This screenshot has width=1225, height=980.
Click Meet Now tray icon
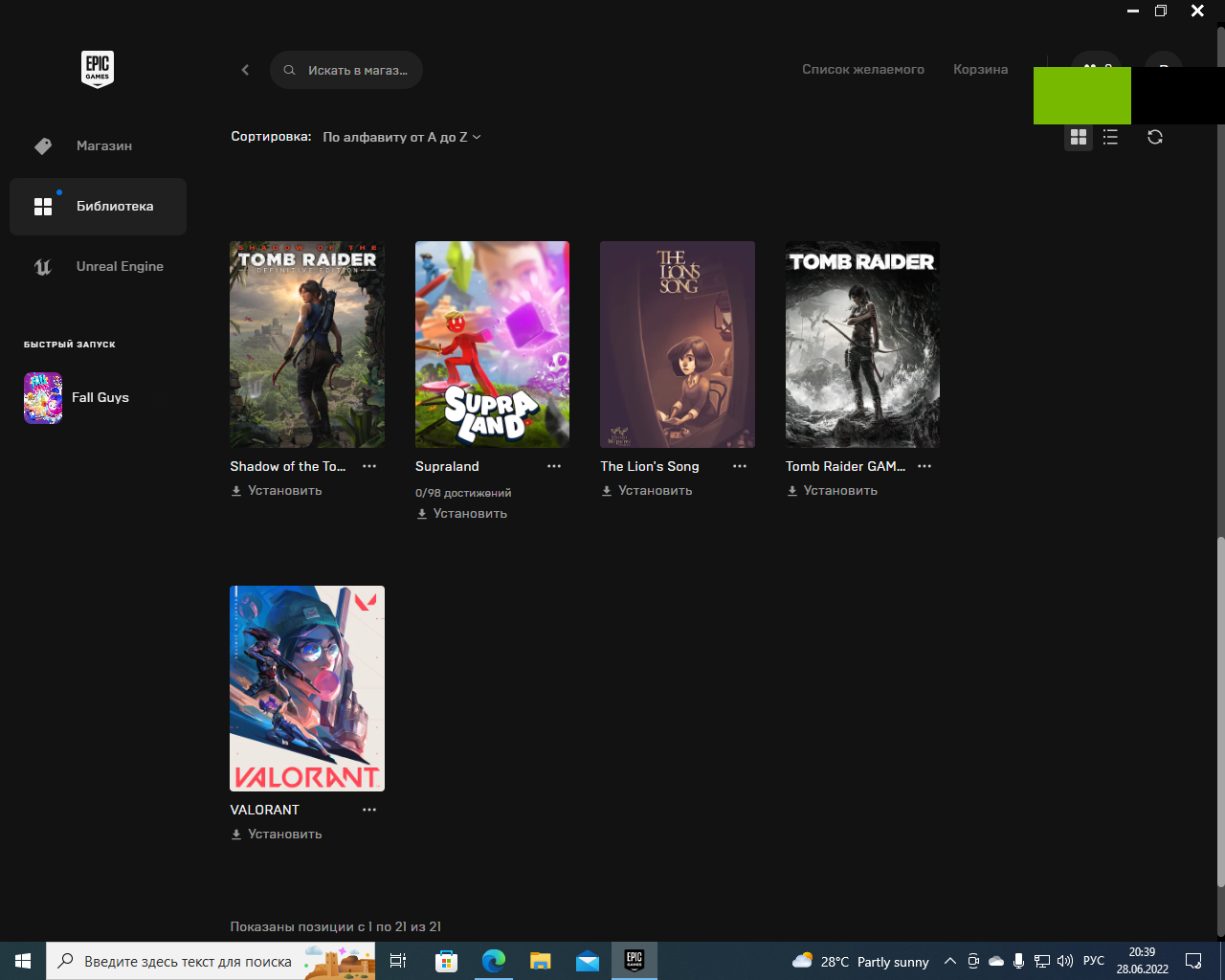click(973, 961)
